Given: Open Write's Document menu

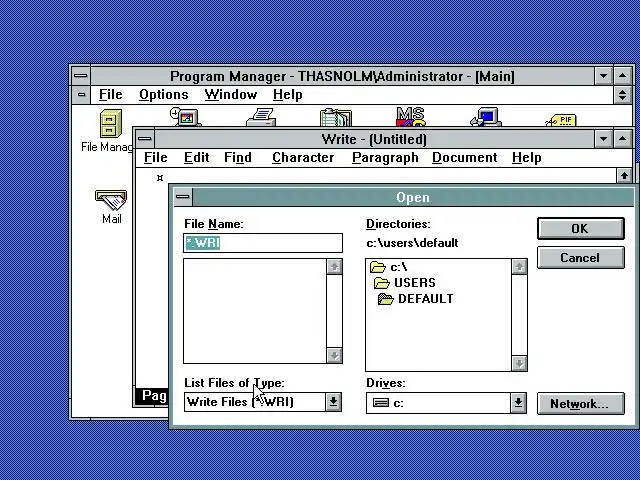Looking at the screenshot, I should pos(464,158).
